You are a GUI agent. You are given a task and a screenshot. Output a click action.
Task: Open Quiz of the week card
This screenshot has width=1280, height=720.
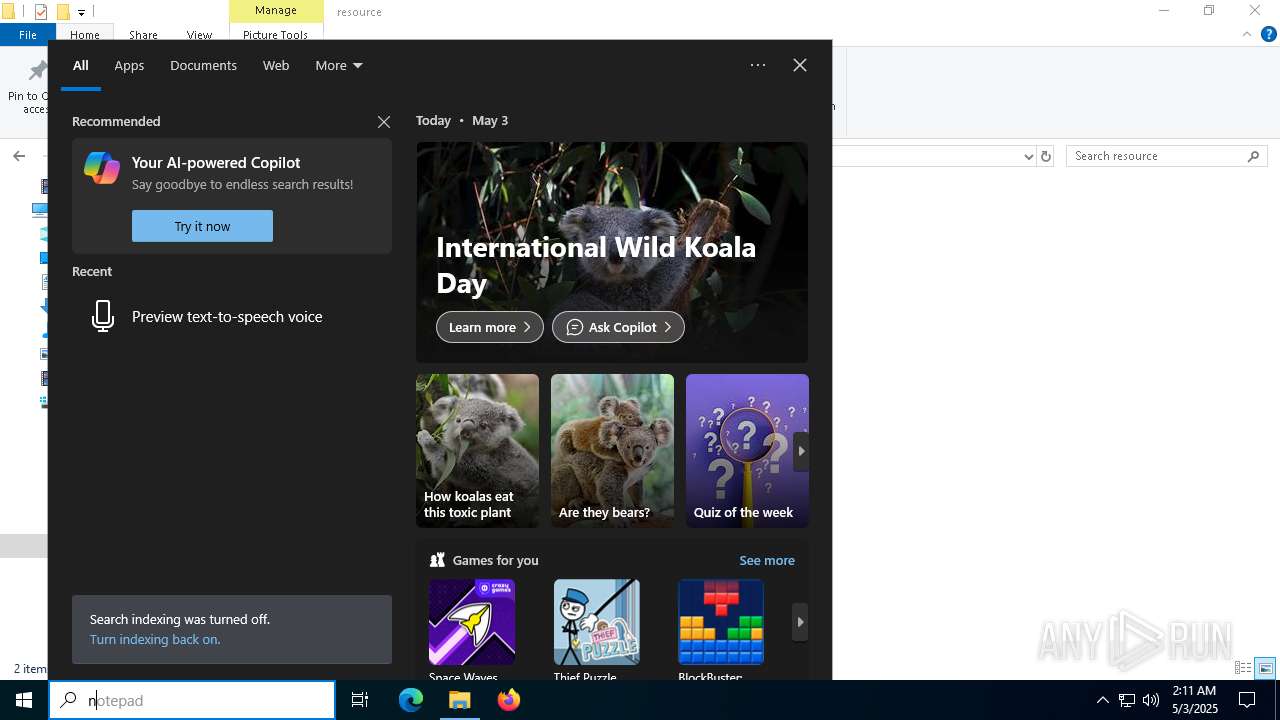click(x=747, y=450)
